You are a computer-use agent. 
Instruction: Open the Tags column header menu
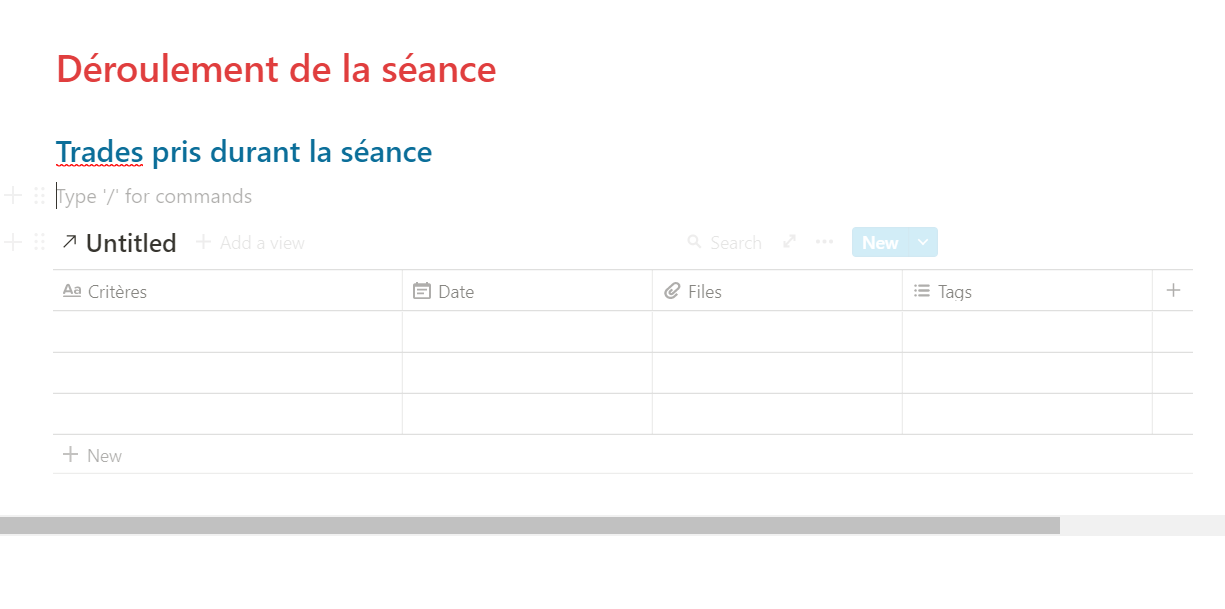(x=955, y=292)
